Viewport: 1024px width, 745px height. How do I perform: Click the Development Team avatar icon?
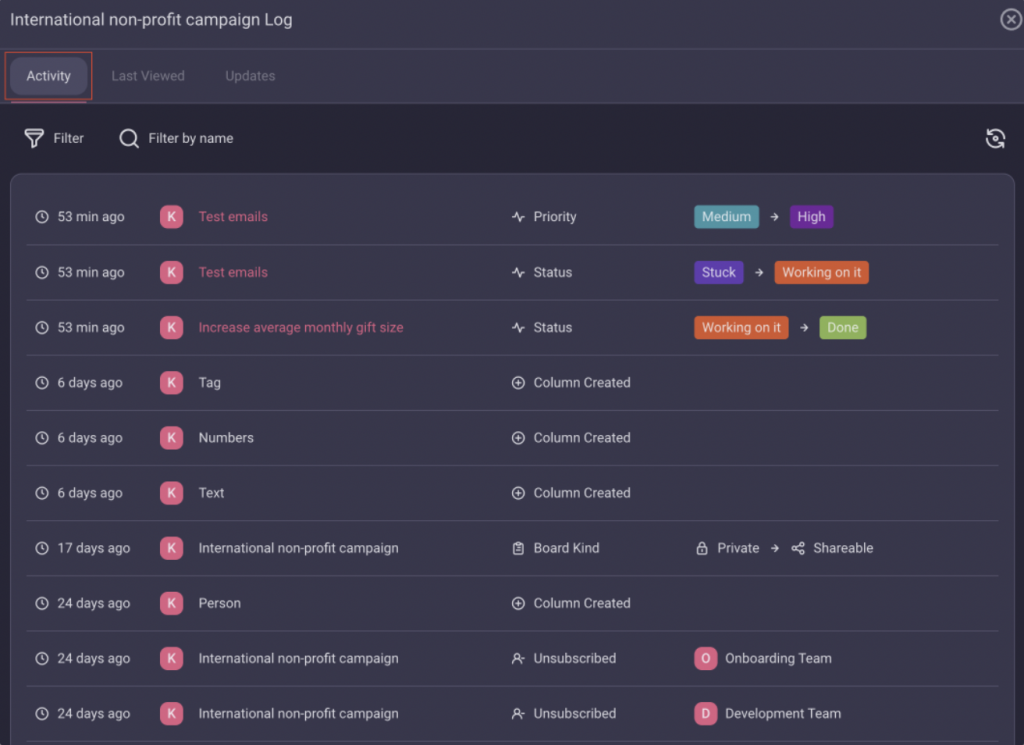[x=706, y=713]
